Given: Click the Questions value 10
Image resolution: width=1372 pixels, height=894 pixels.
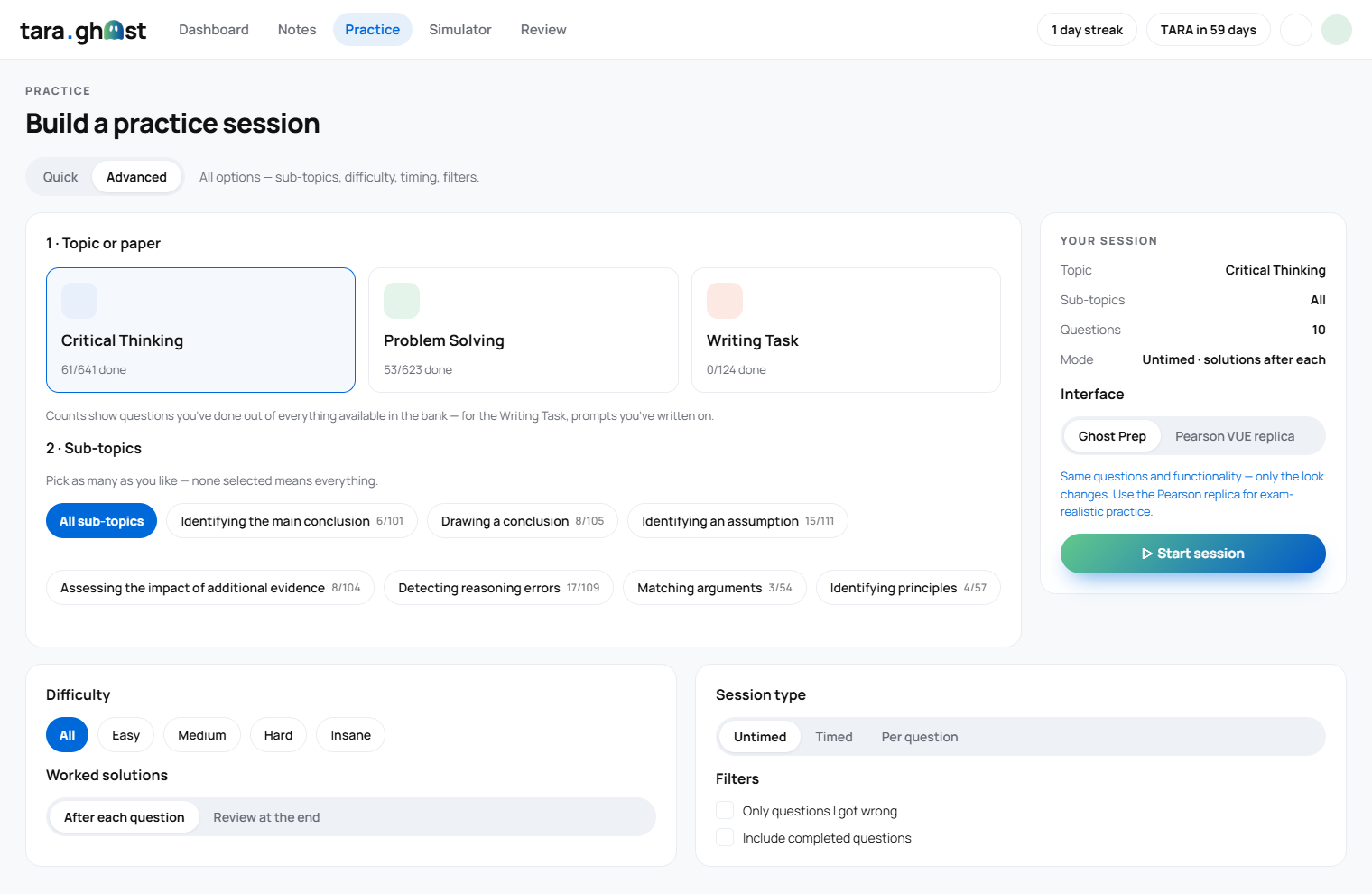Looking at the screenshot, I should coord(1319,330).
